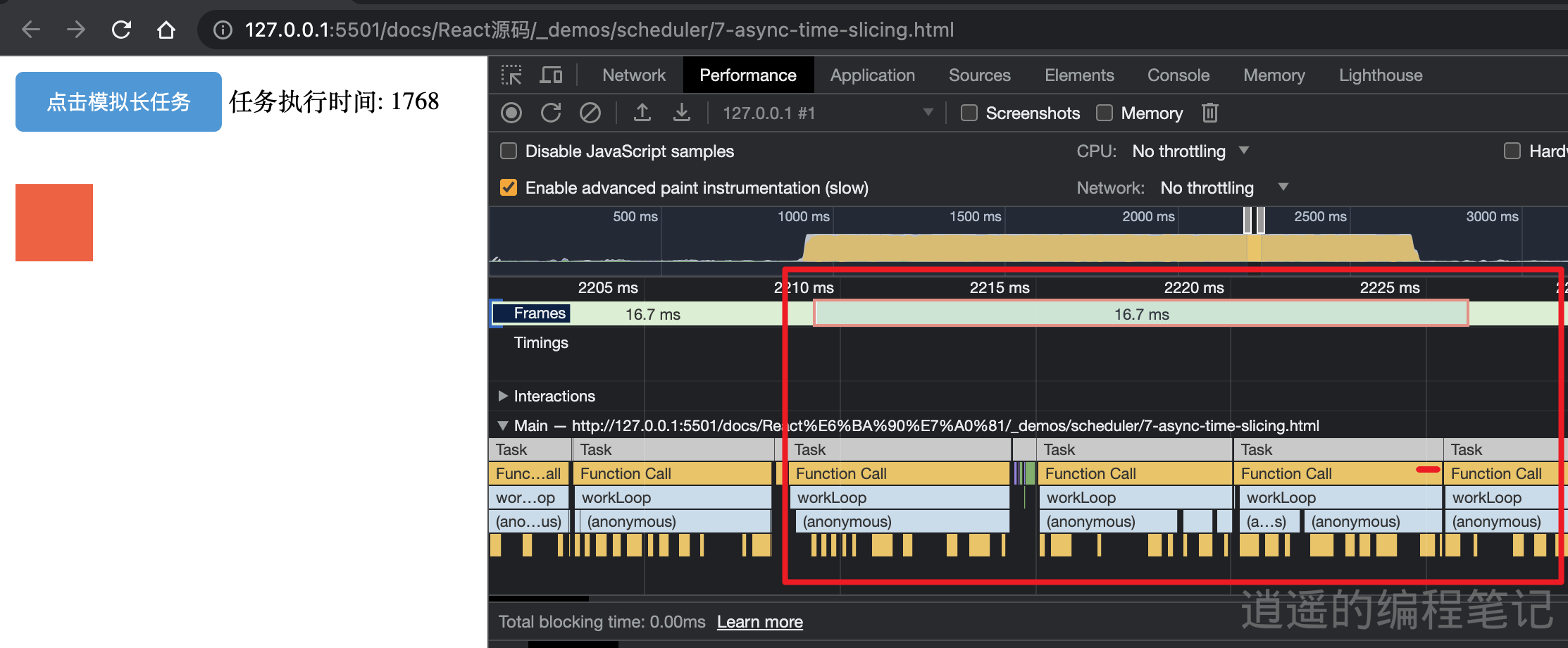Click the Total blocking time: 0.00ms text
Viewport: 1568px width, 648px height.
(602, 622)
